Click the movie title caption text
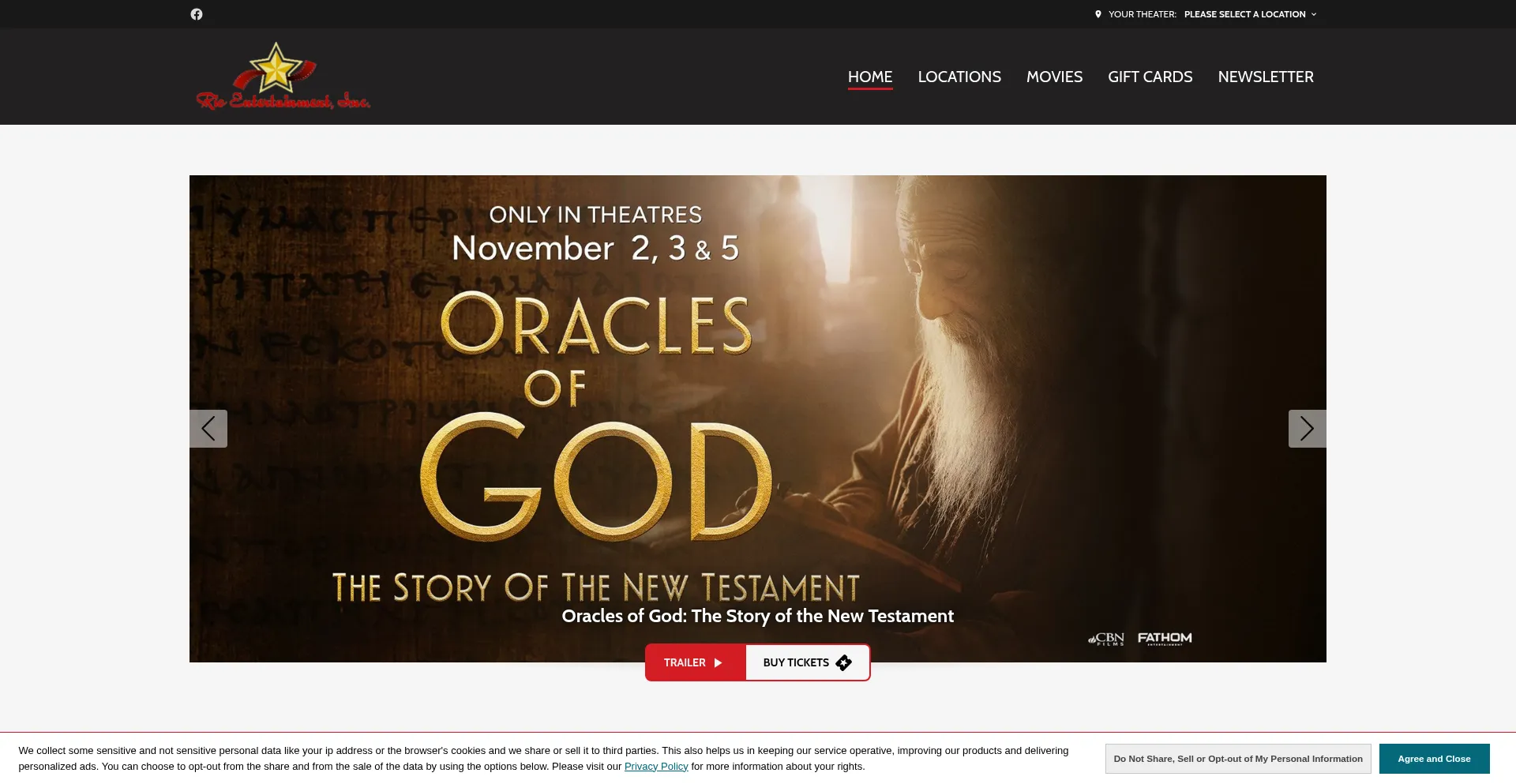This screenshot has width=1516, height=784. pyautogui.click(x=756, y=616)
